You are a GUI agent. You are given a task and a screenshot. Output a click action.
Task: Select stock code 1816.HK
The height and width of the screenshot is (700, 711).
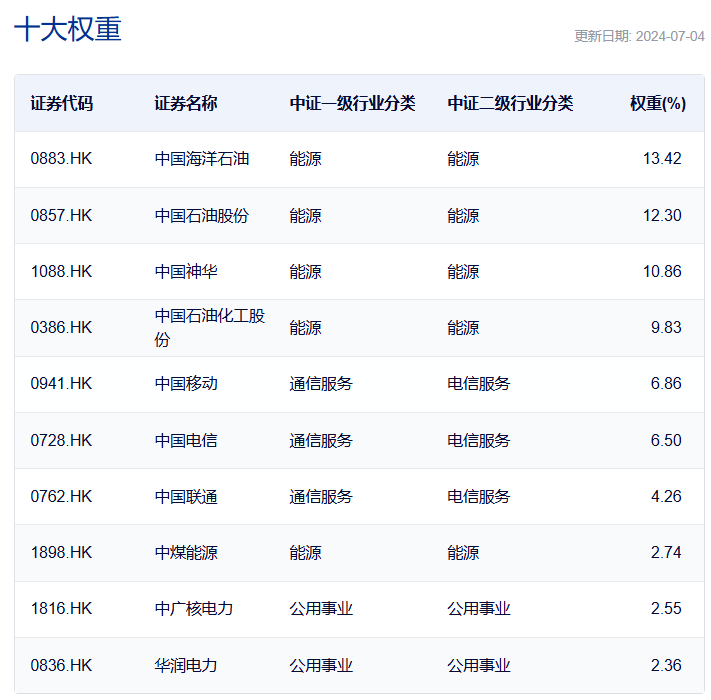(x=61, y=608)
